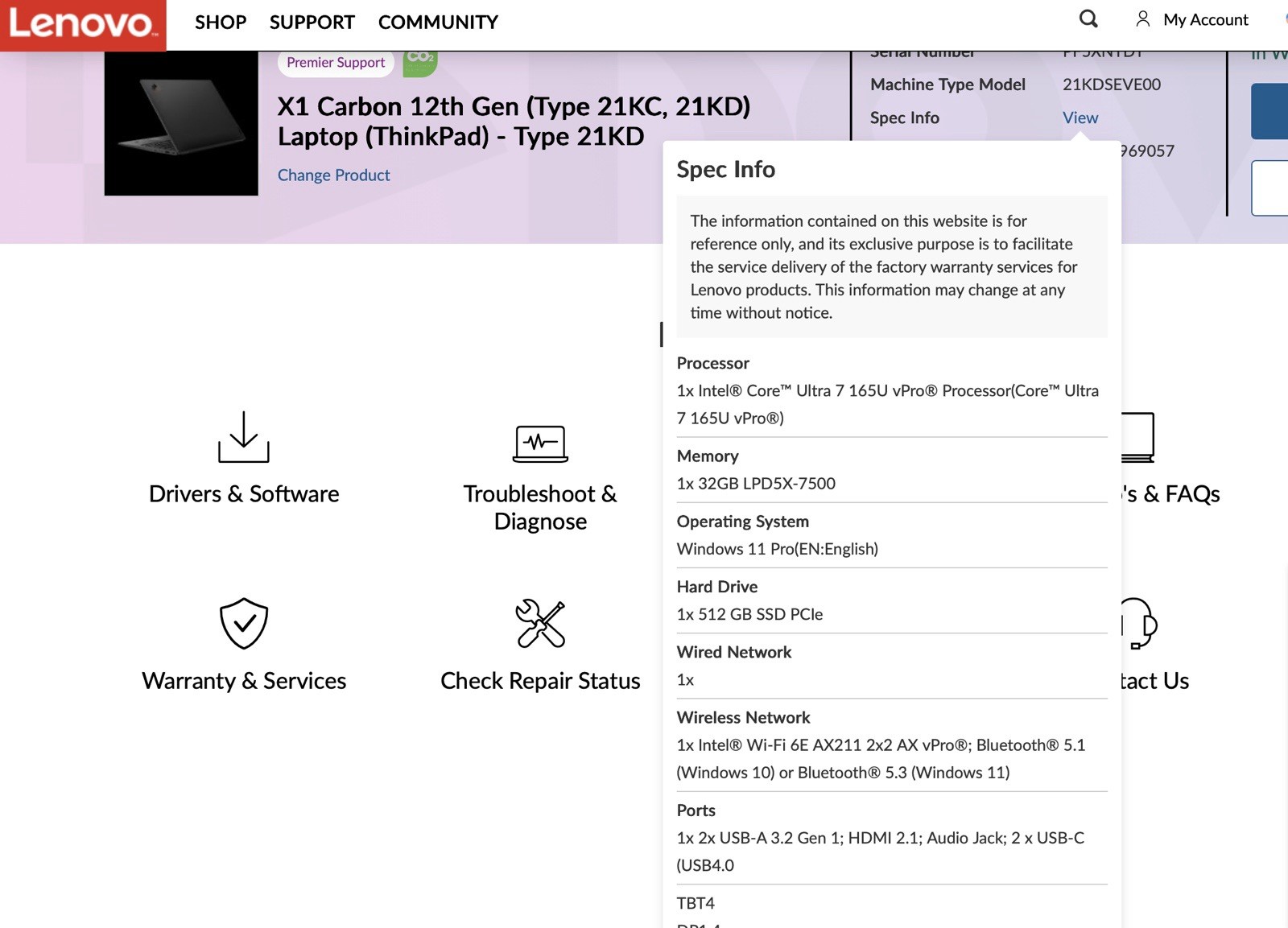Click the Machine Type Model label
The width and height of the screenshot is (1288, 928).
pyautogui.click(x=947, y=85)
